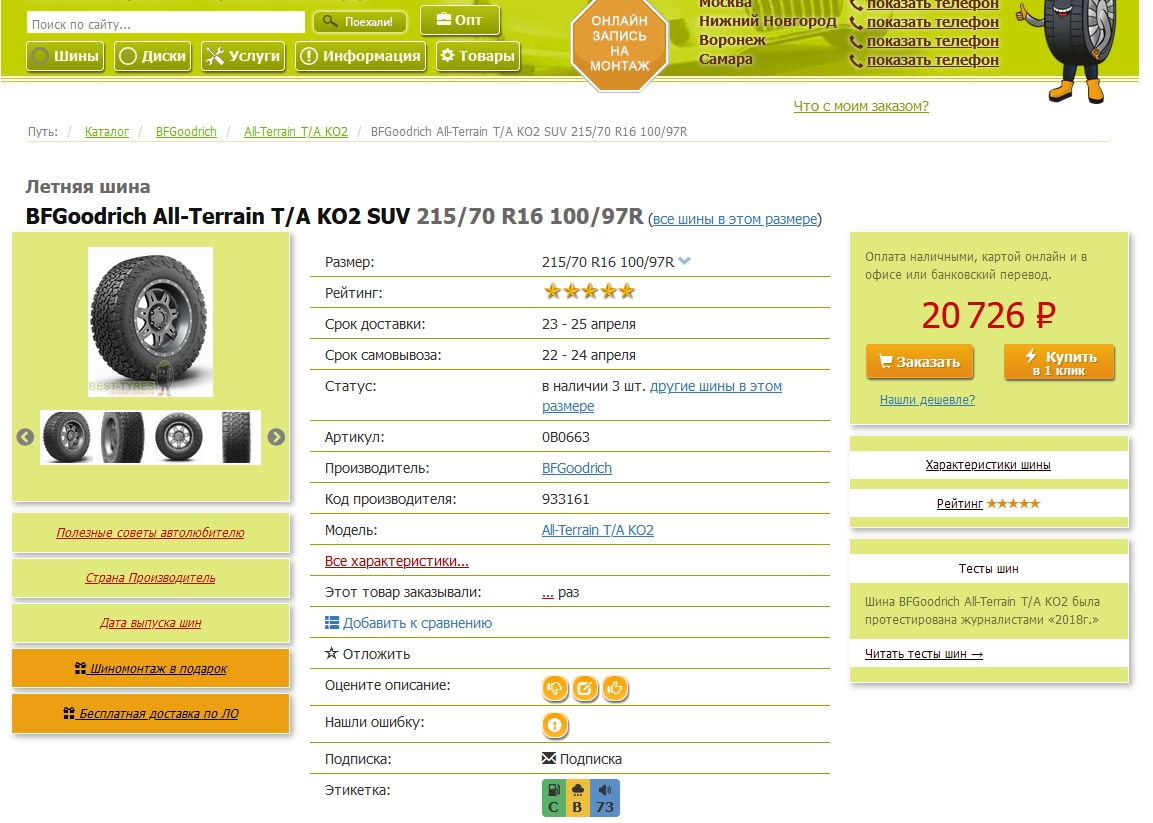The height and width of the screenshot is (823, 1153).
Task: Open All-Terrain T/A KO2 breadcrumb link
Action: (x=296, y=132)
